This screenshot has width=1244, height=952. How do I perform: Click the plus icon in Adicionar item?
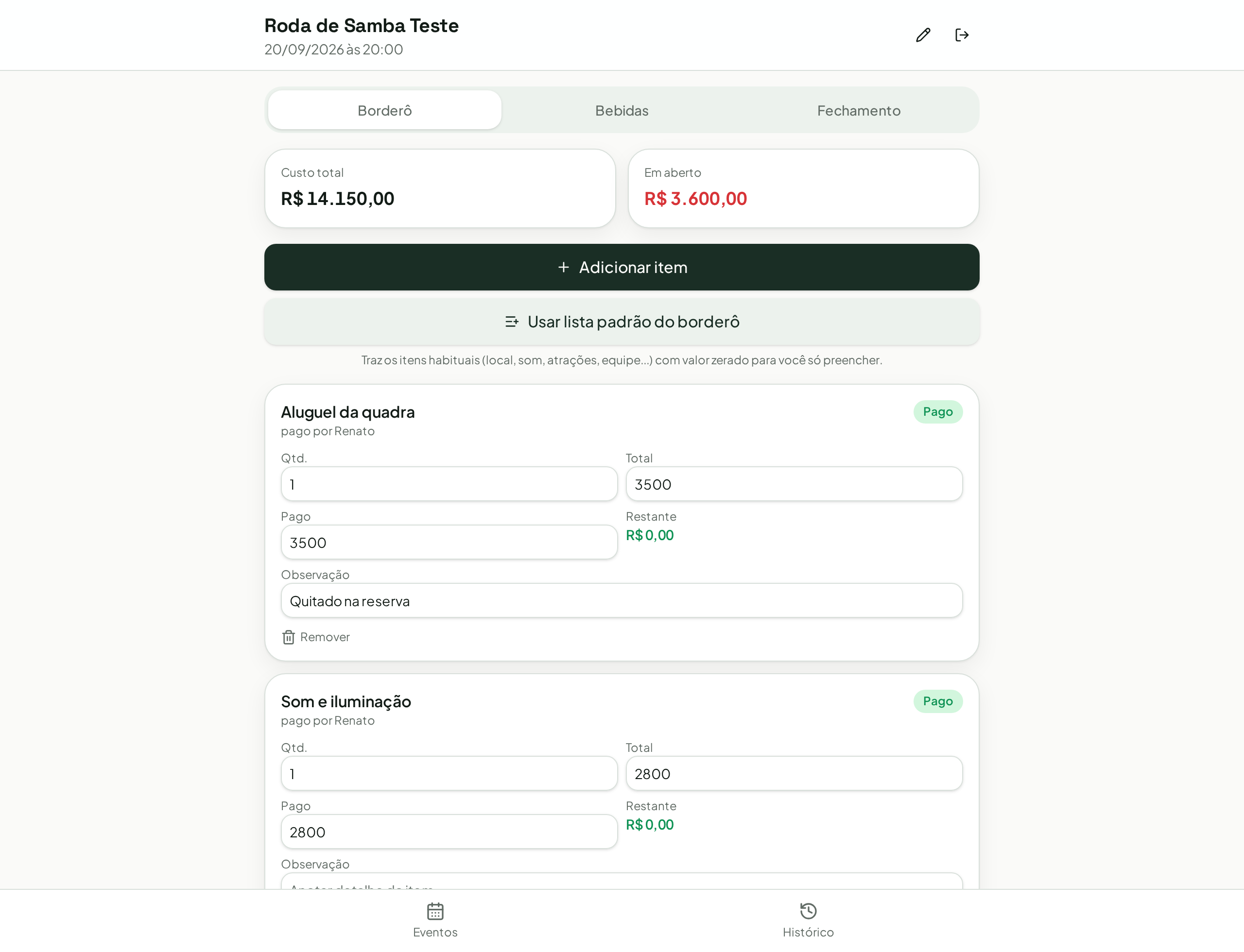tap(563, 267)
